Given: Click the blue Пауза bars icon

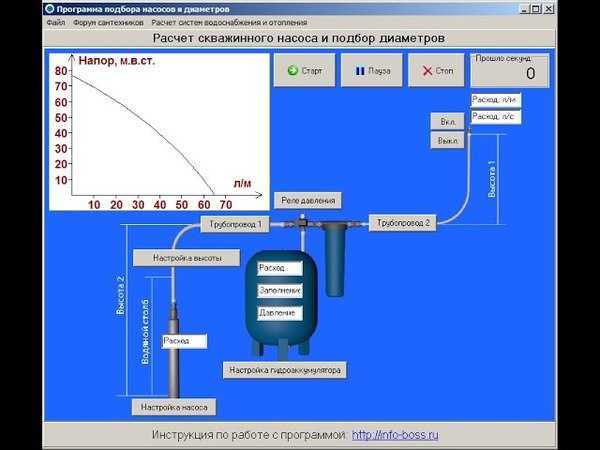Looking at the screenshot, I should pyautogui.click(x=360, y=71).
